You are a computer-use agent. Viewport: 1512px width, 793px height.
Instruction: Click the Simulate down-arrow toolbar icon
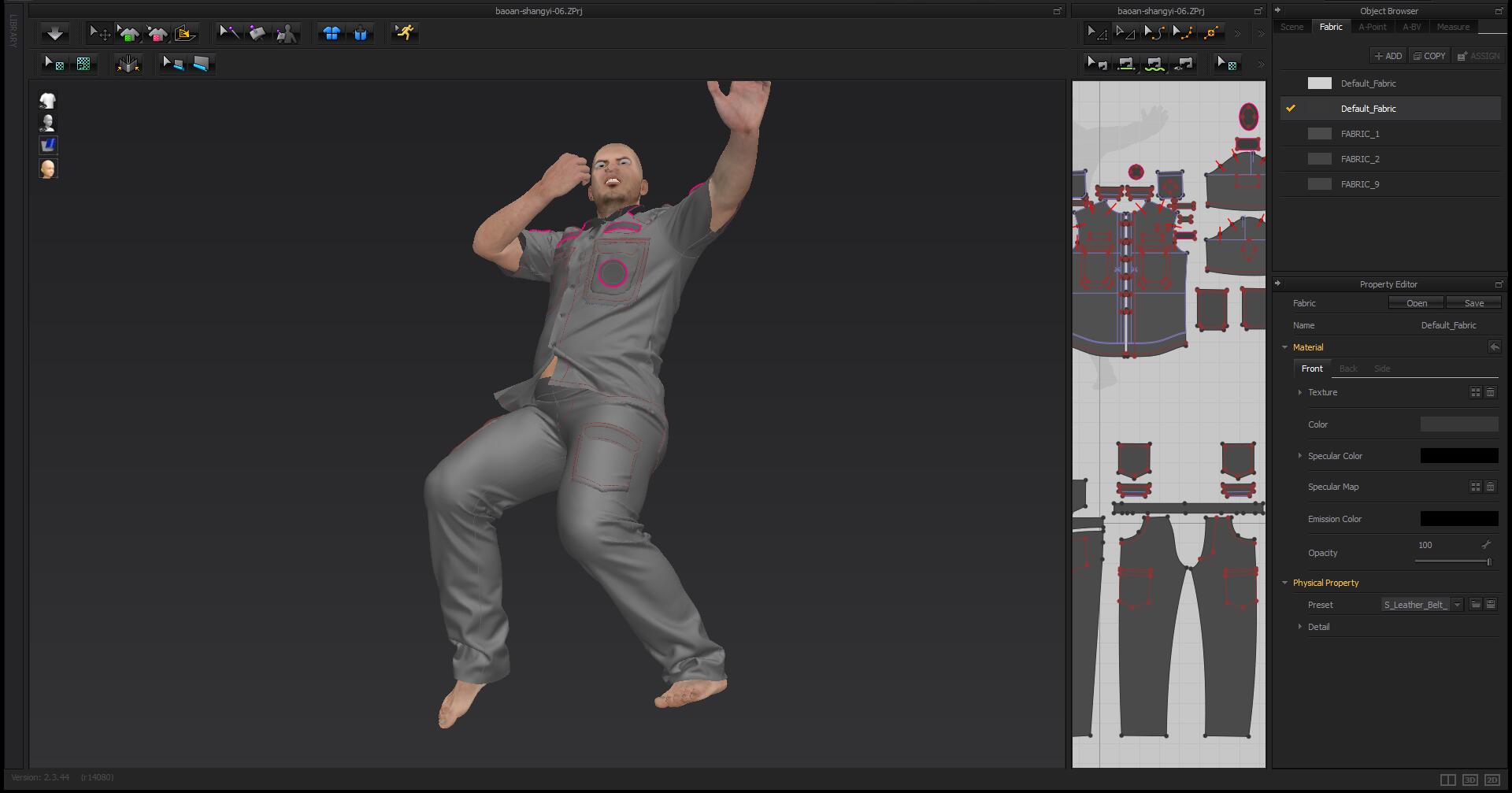(x=54, y=33)
